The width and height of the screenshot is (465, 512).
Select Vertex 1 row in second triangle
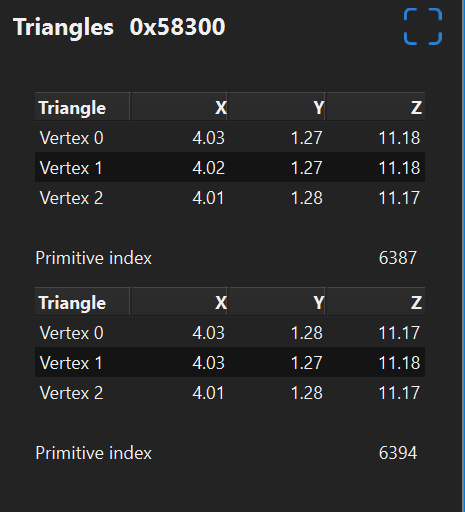tap(230, 362)
